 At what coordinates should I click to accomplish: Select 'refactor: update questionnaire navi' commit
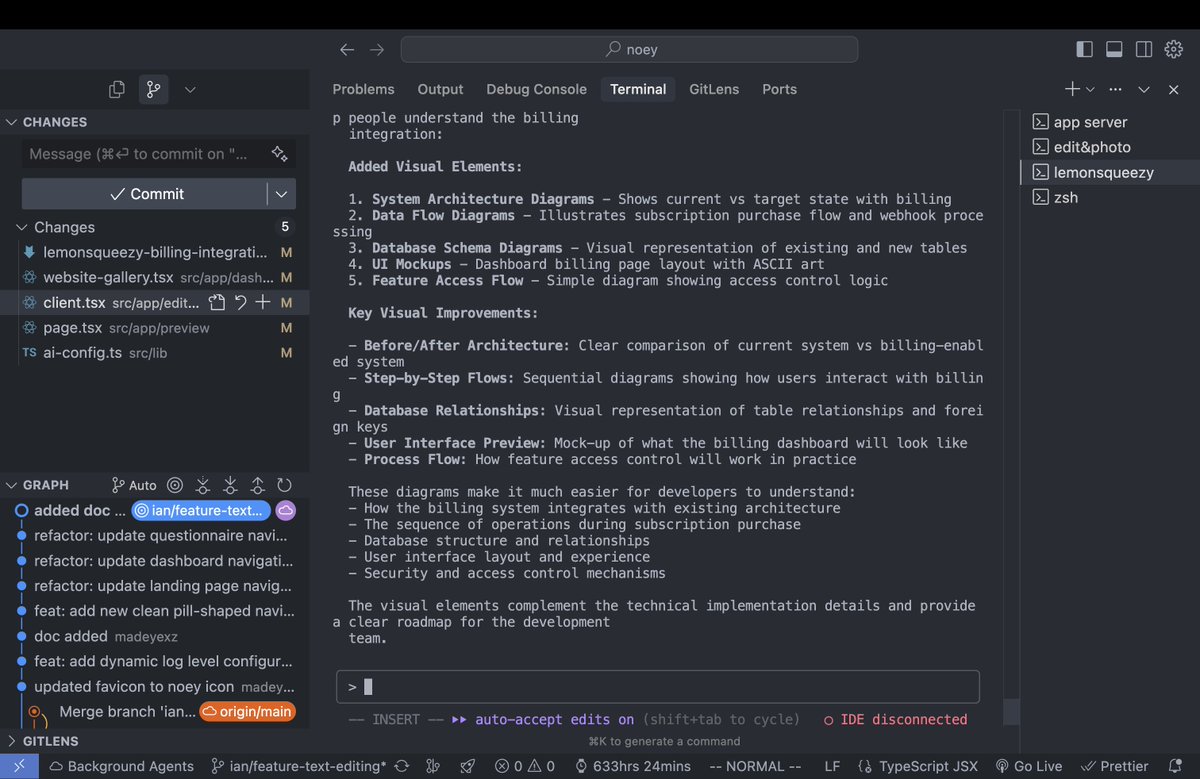(163, 535)
